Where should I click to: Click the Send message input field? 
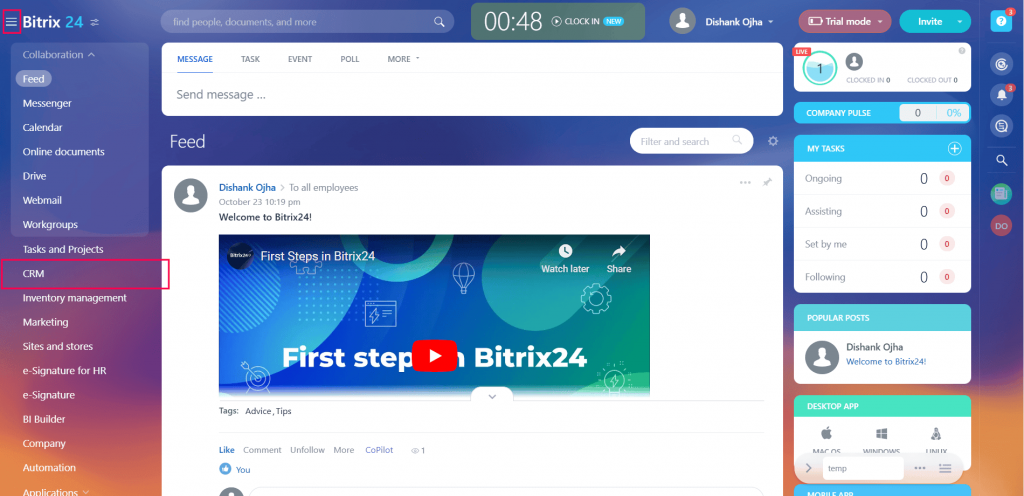pyautogui.click(x=472, y=95)
